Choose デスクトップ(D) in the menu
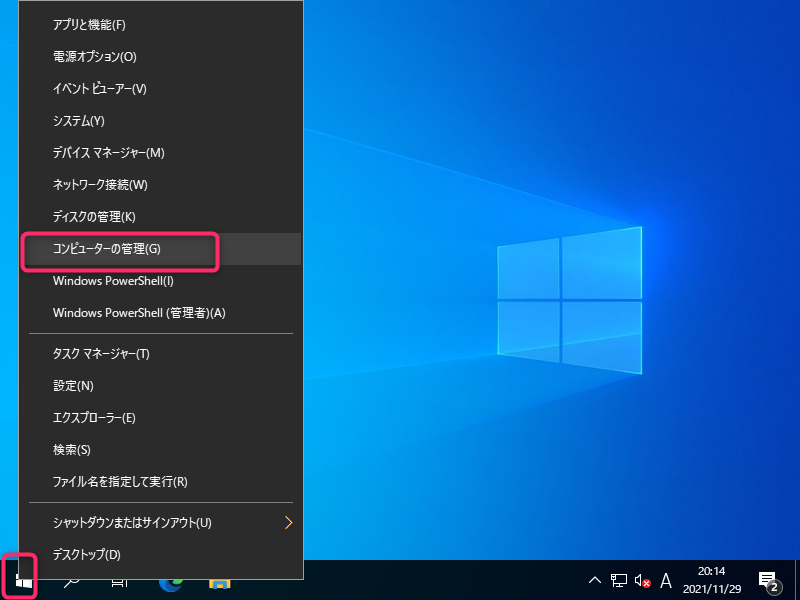The height and width of the screenshot is (600, 800). click(161, 555)
